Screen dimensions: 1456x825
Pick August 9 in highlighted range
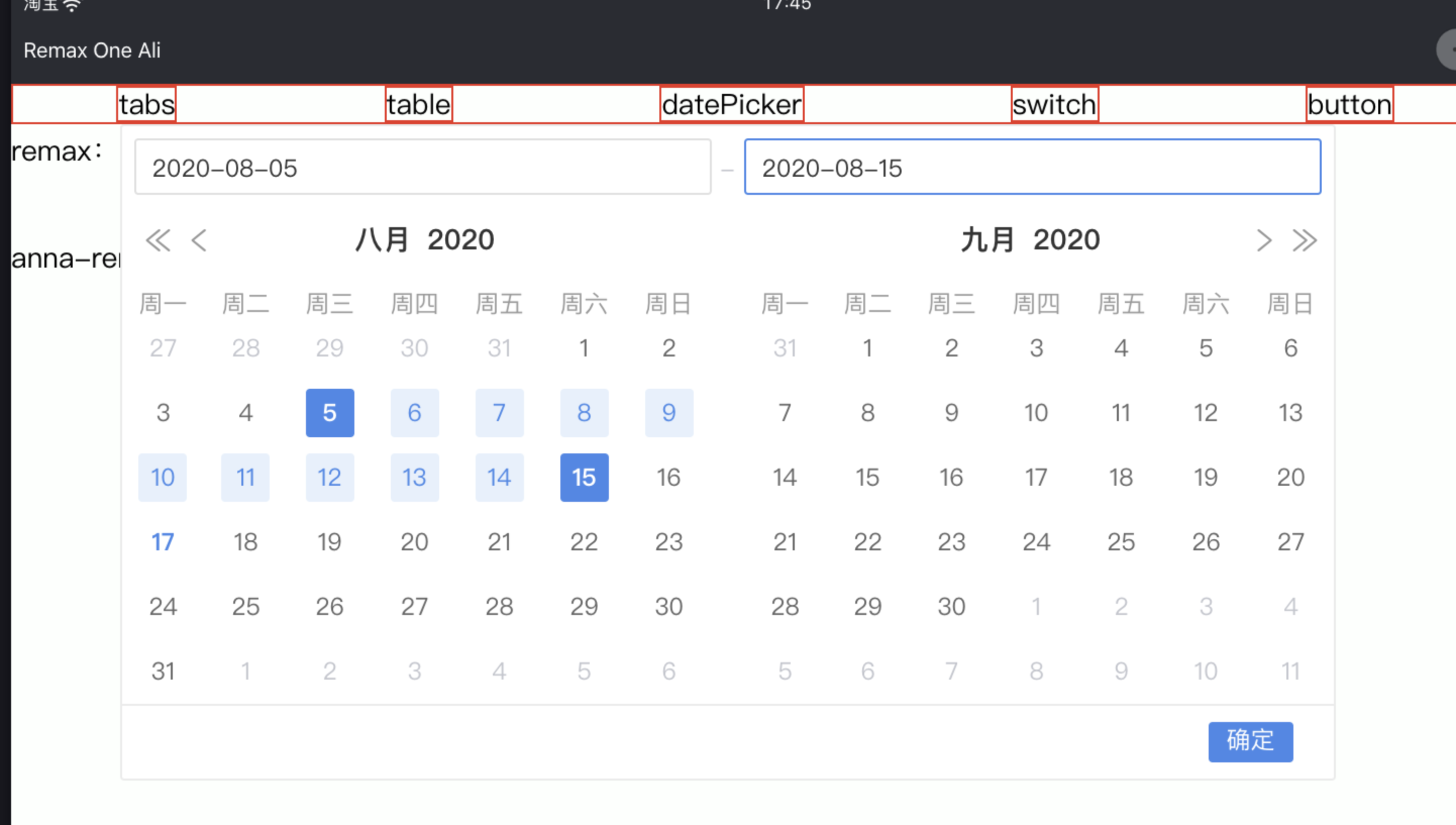(x=668, y=413)
